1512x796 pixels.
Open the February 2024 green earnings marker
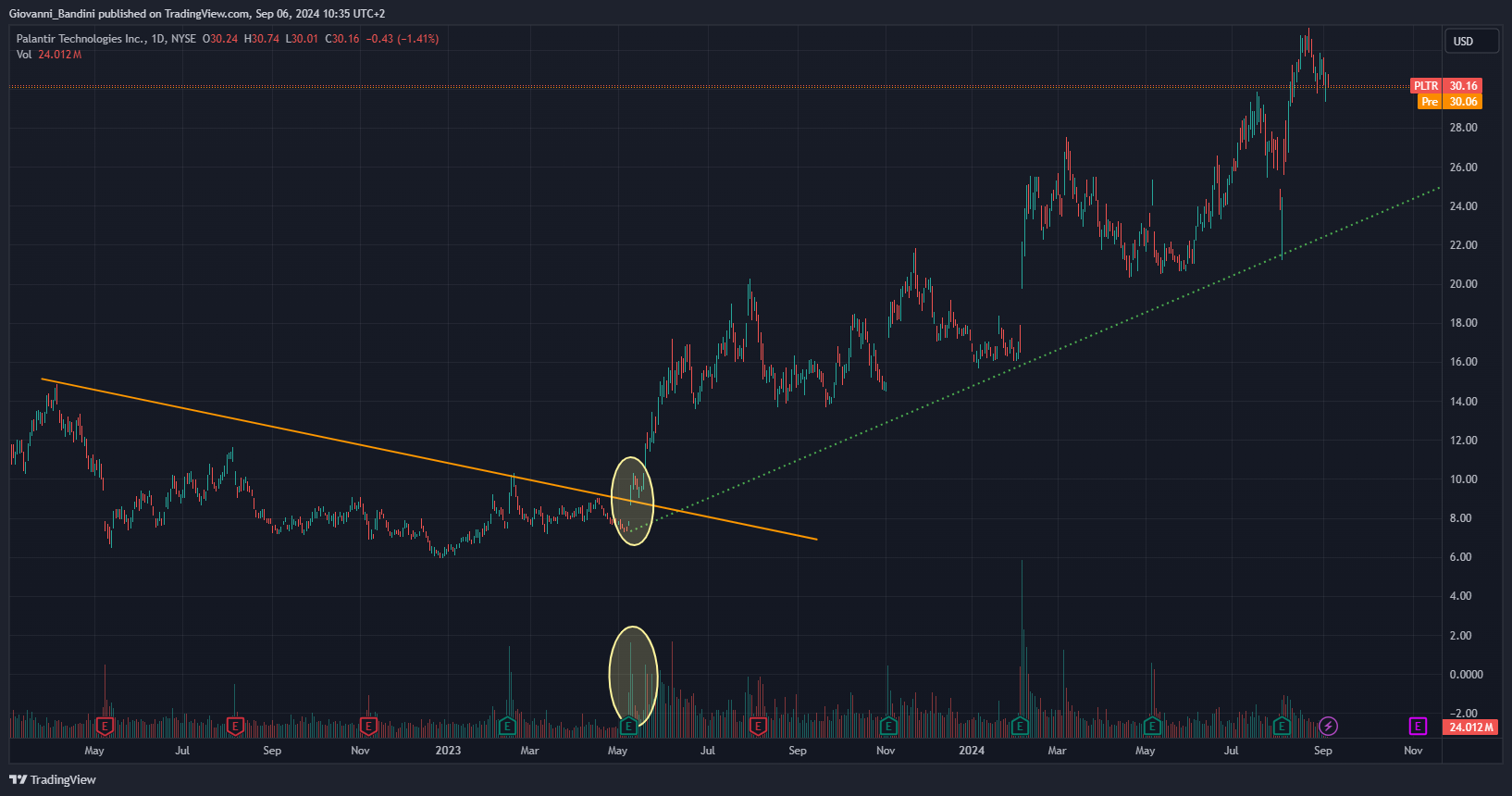pyautogui.click(x=1020, y=727)
